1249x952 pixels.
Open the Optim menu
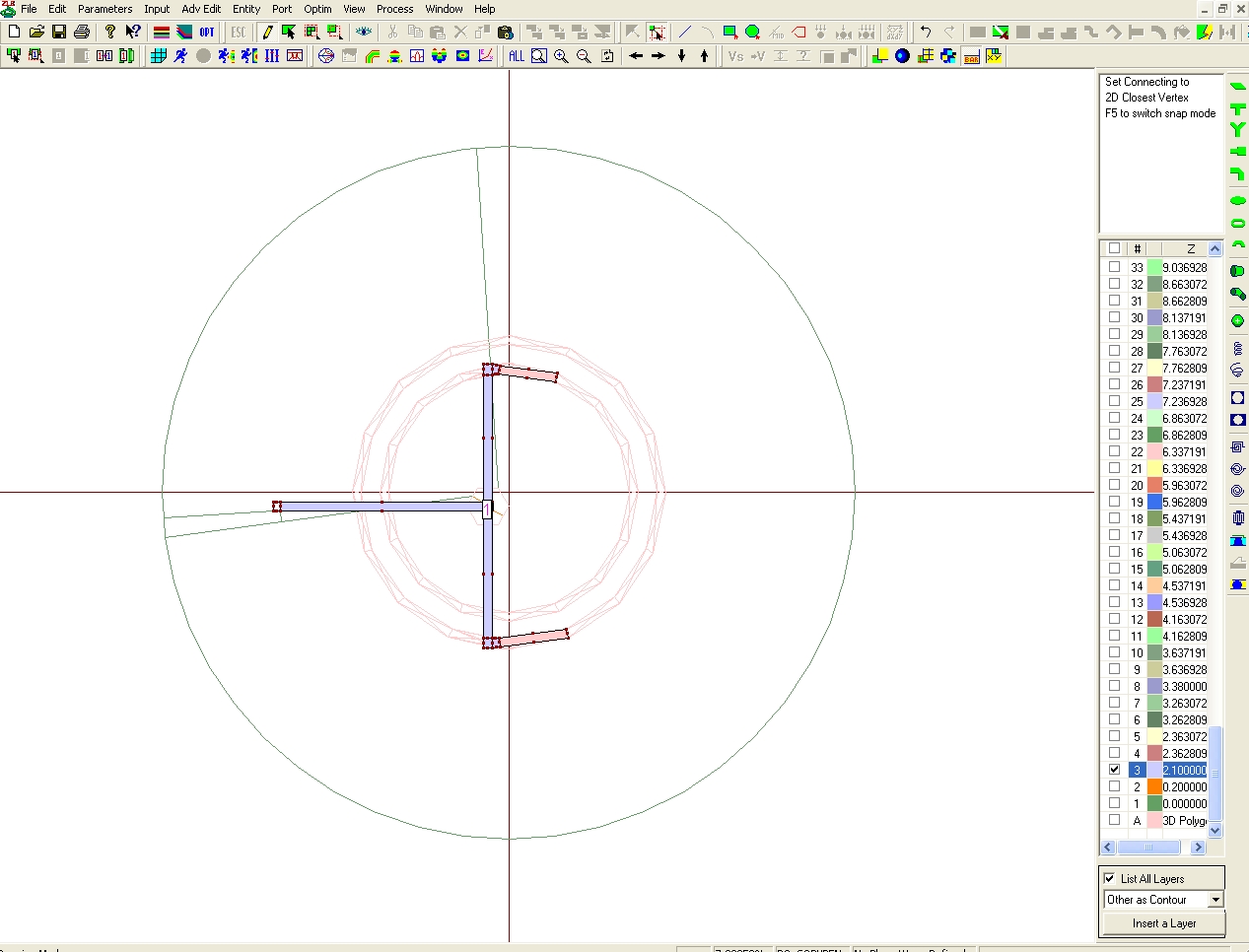click(x=317, y=9)
